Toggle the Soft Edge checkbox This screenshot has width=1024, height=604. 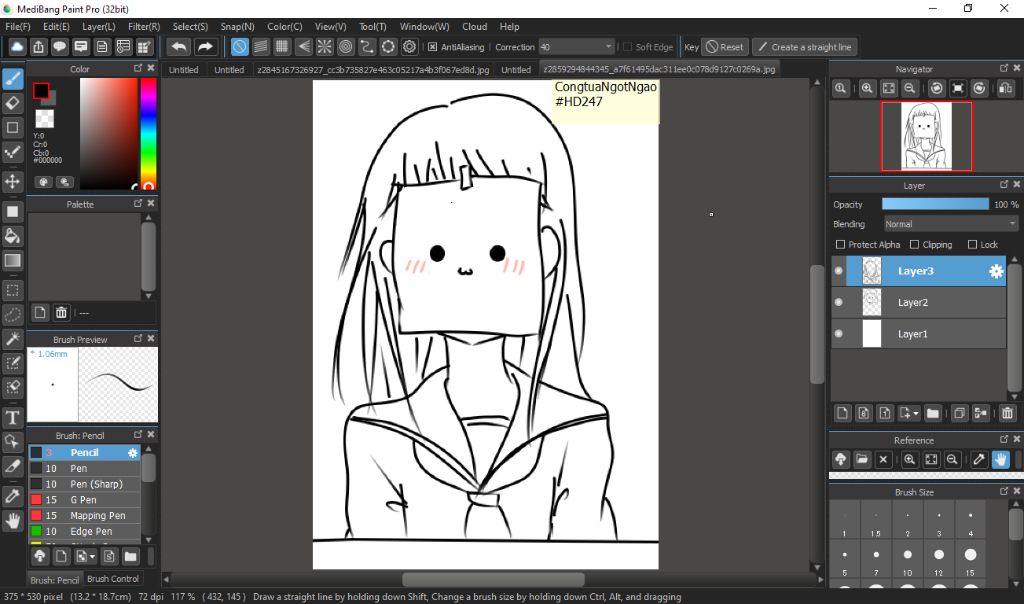coord(628,47)
